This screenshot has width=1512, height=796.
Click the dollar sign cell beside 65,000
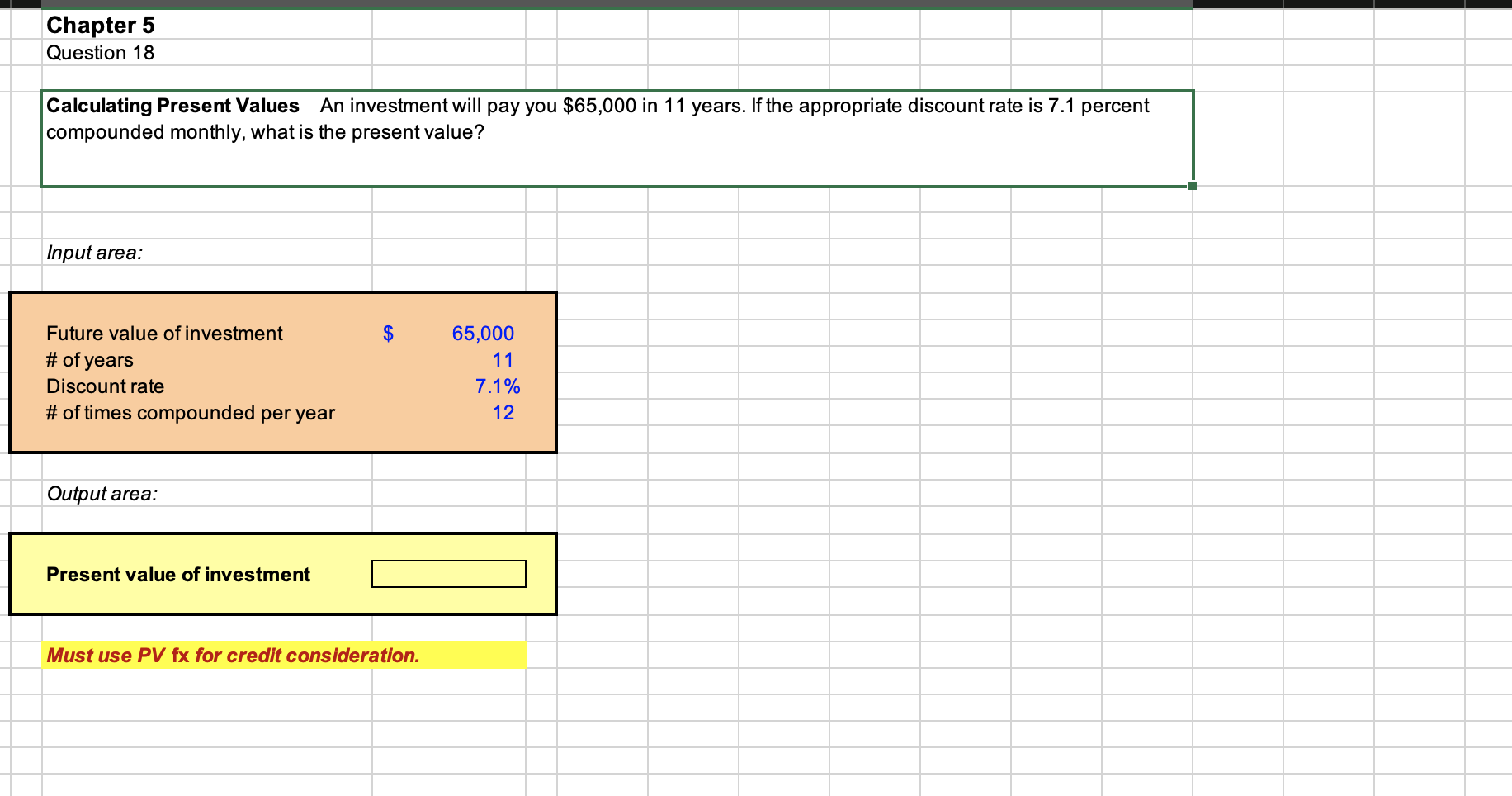(x=387, y=333)
